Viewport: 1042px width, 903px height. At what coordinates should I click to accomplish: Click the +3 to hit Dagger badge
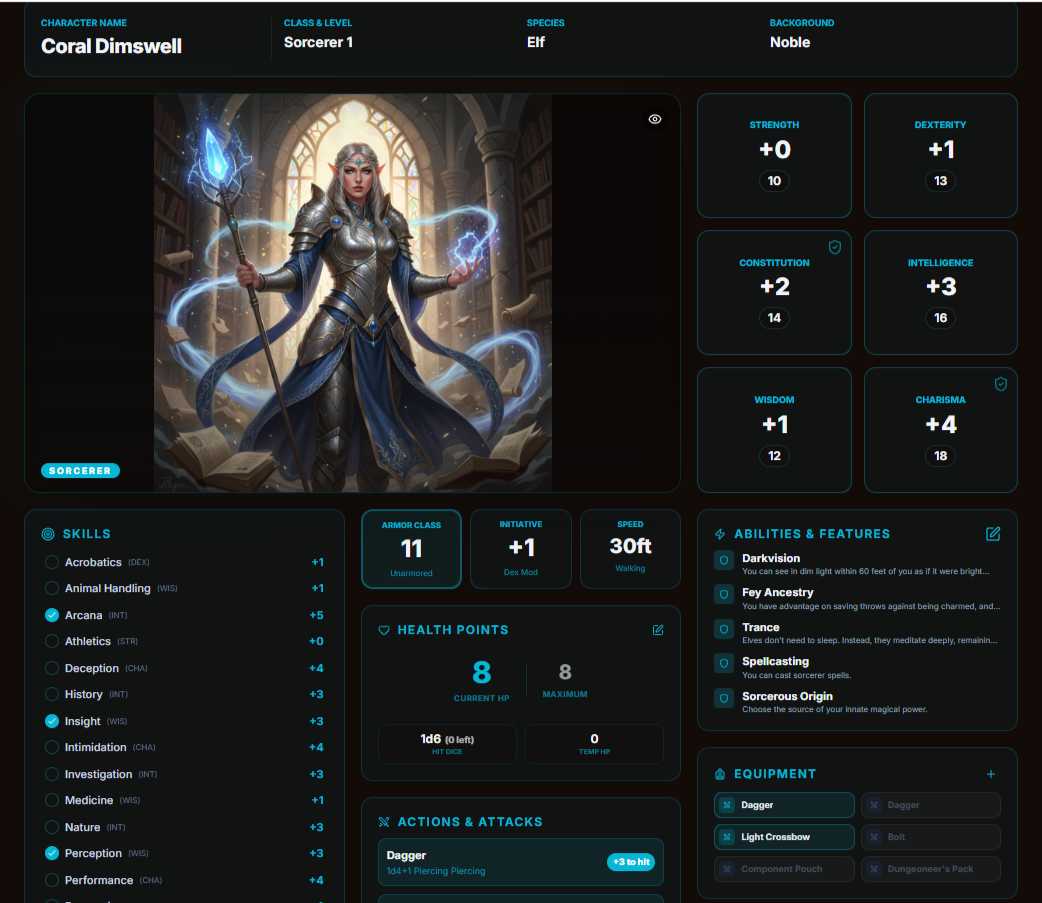pyautogui.click(x=631, y=862)
